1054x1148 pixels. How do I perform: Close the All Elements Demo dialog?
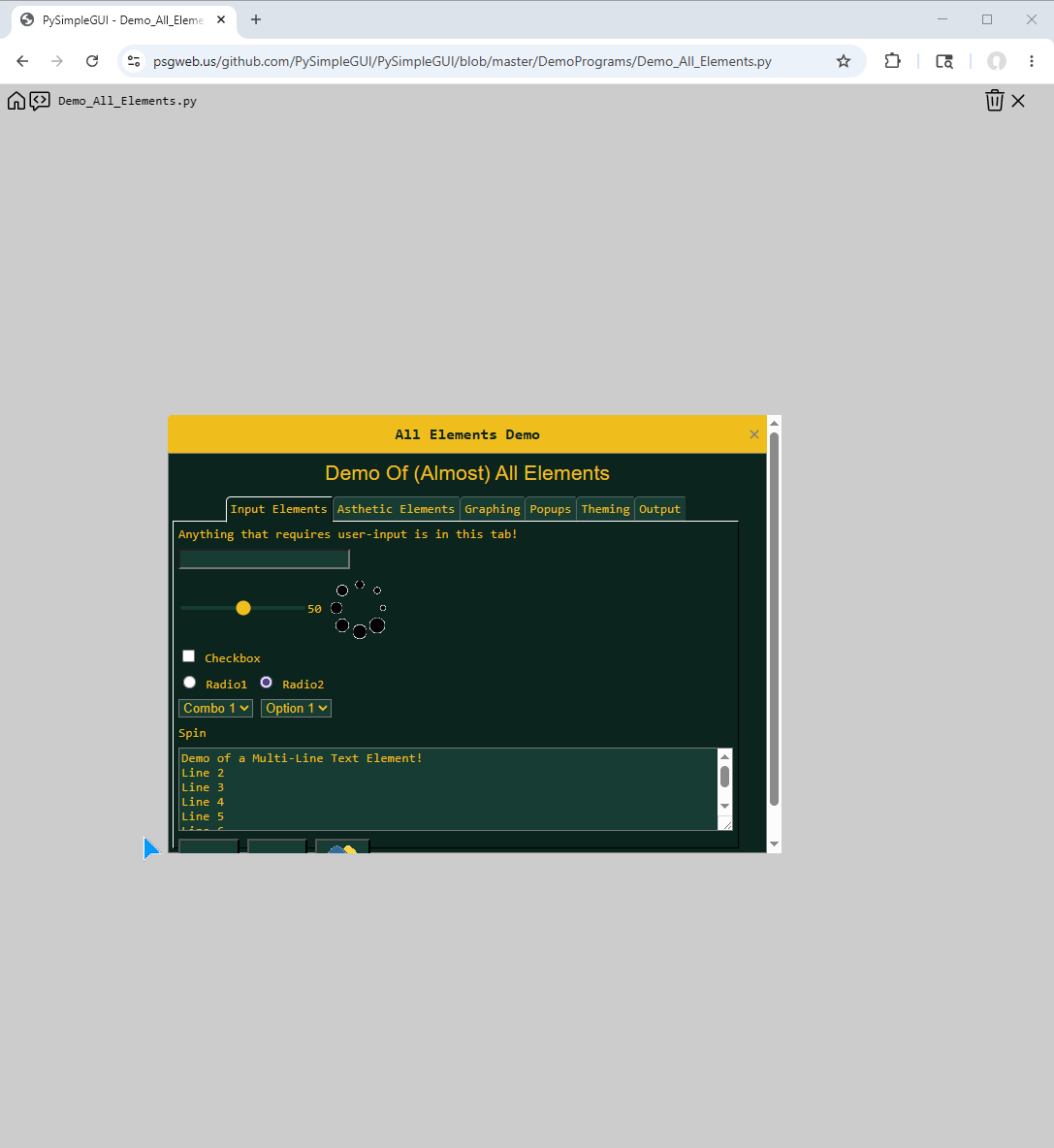click(x=754, y=434)
